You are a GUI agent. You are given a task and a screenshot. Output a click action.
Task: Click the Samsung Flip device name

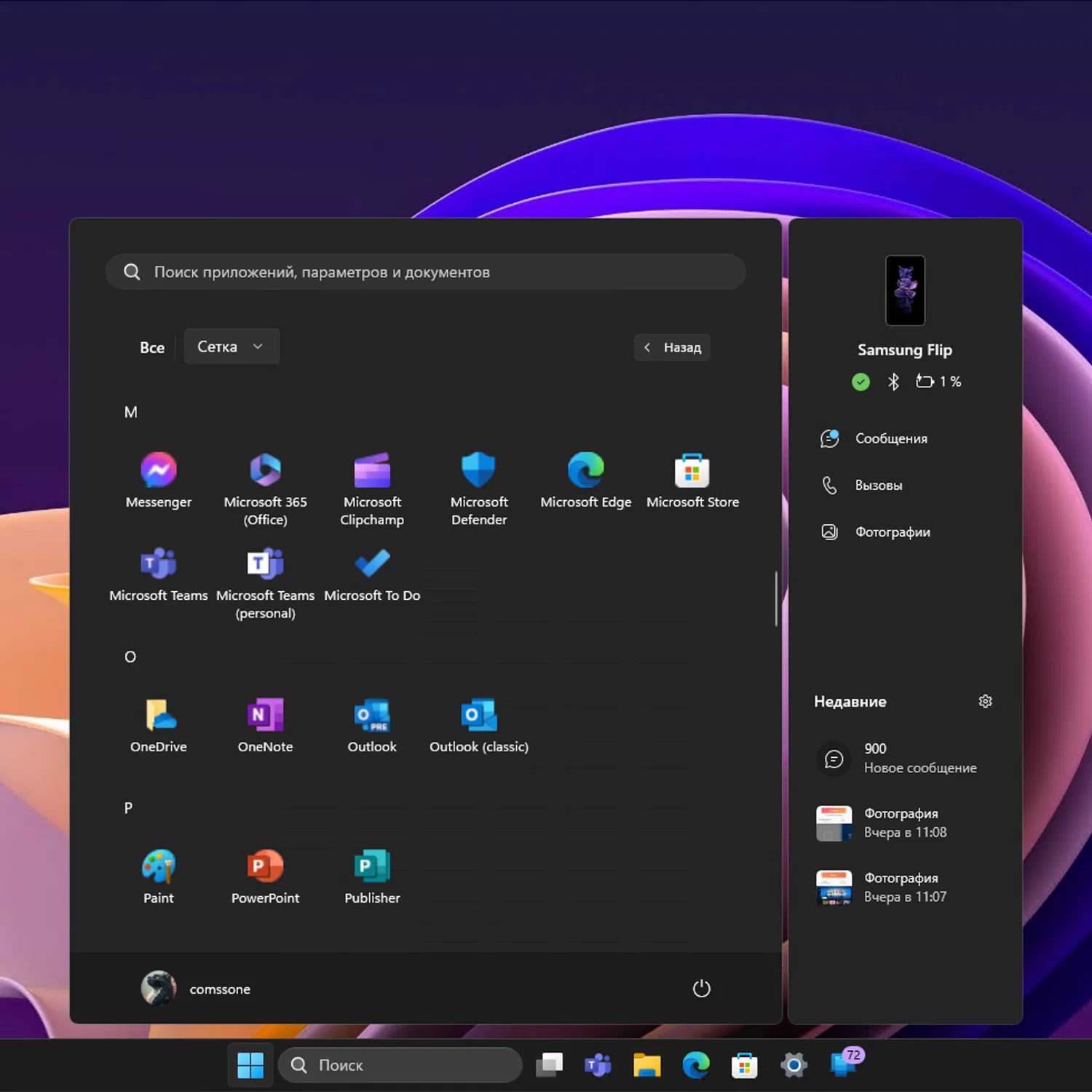click(905, 350)
